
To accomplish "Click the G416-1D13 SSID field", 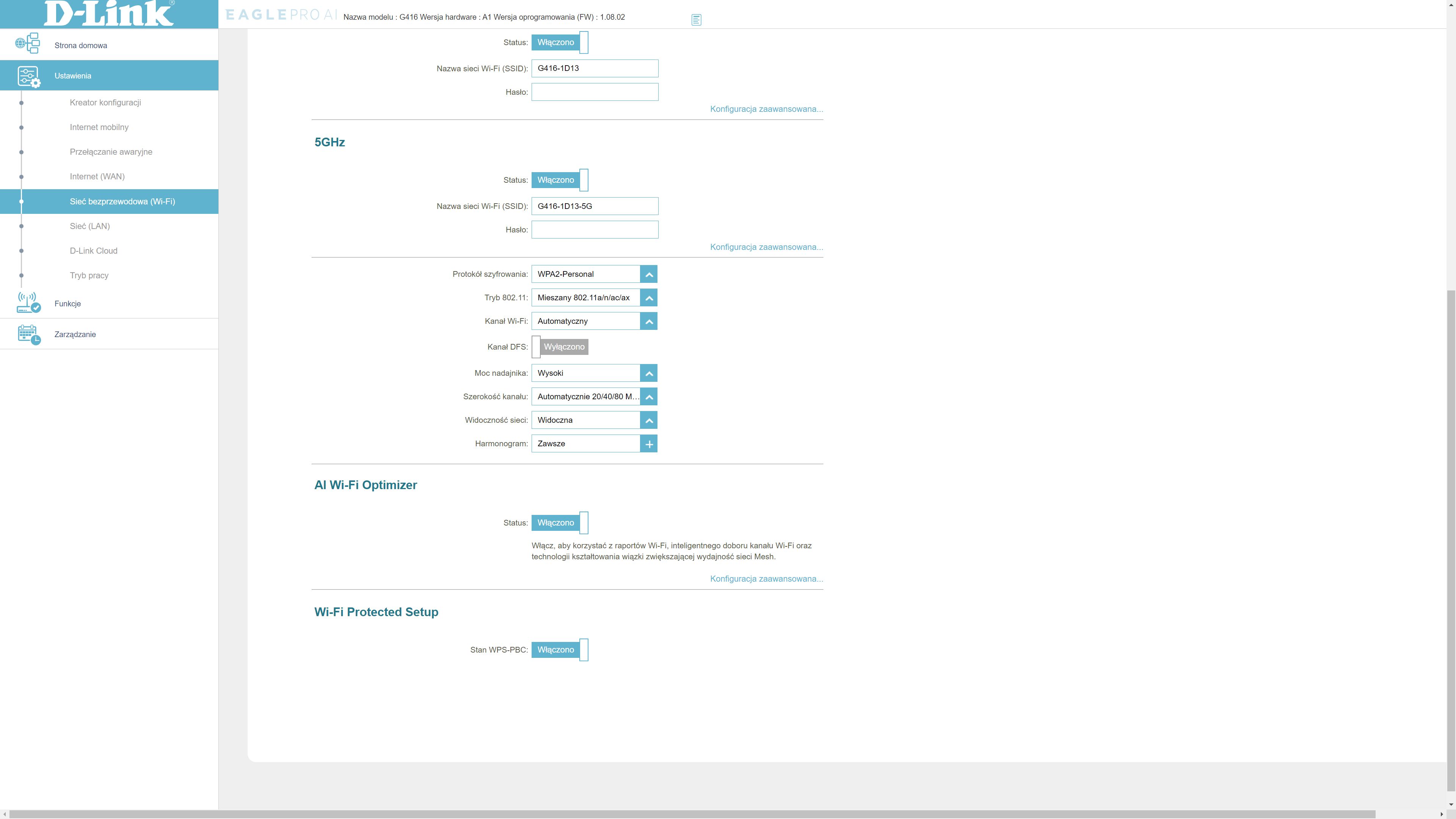I will pyautogui.click(x=595, y=68).
